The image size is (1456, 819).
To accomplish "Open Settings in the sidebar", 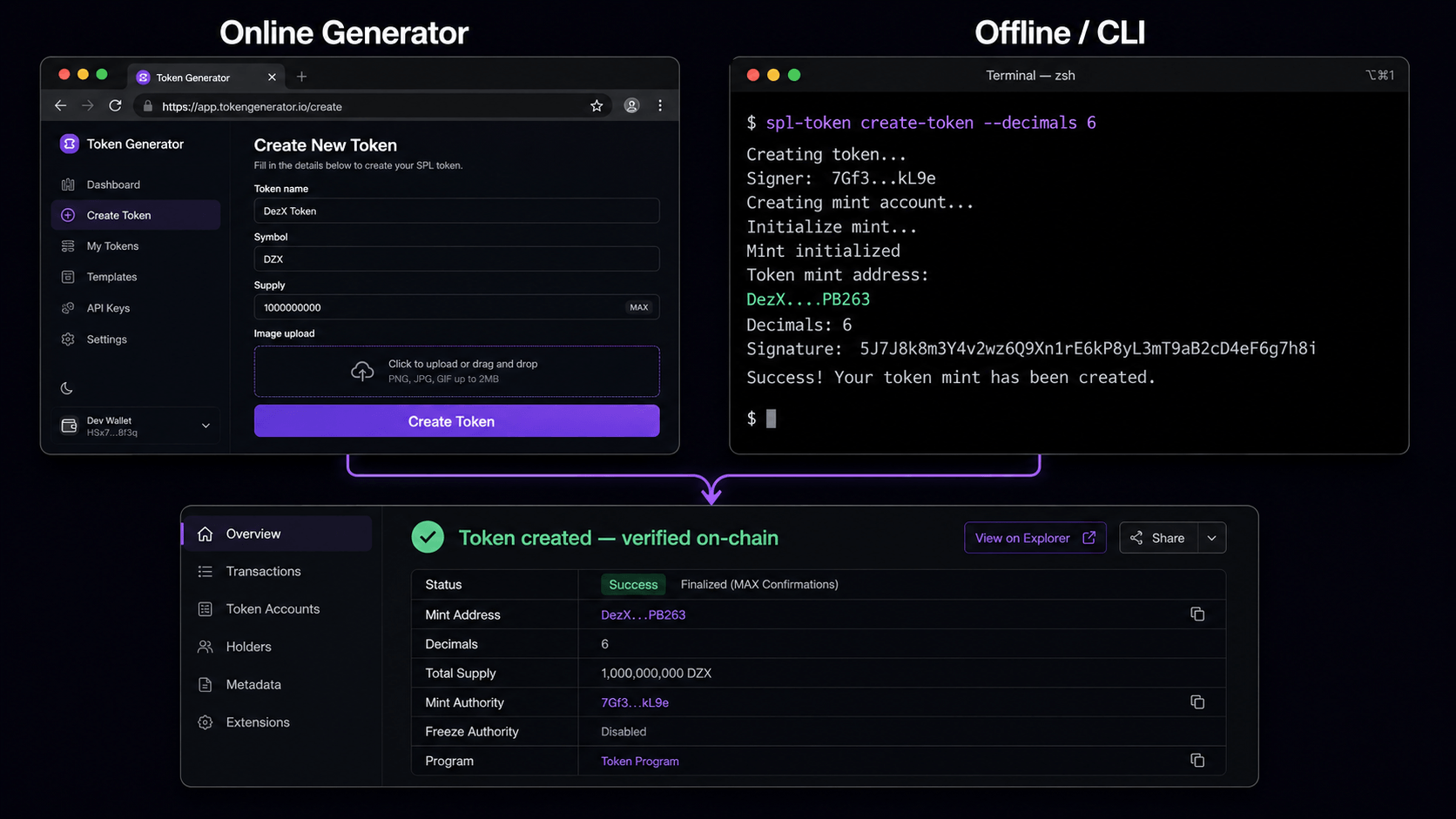I will point(135,339).
